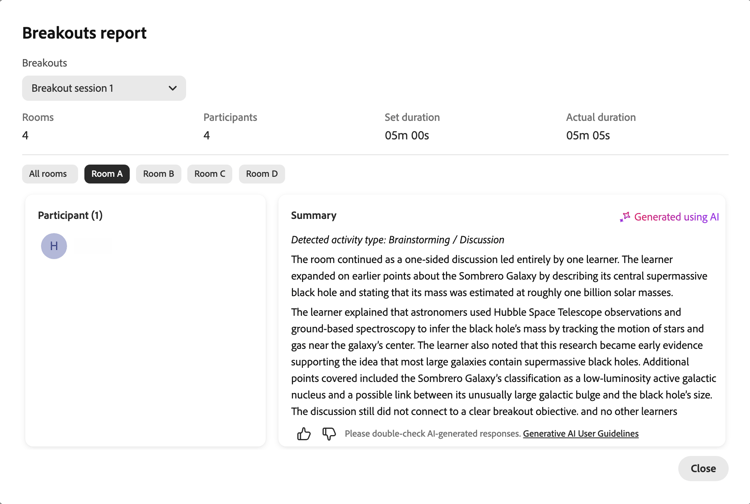Give thumbs down to the AI summary

(329, 434)
